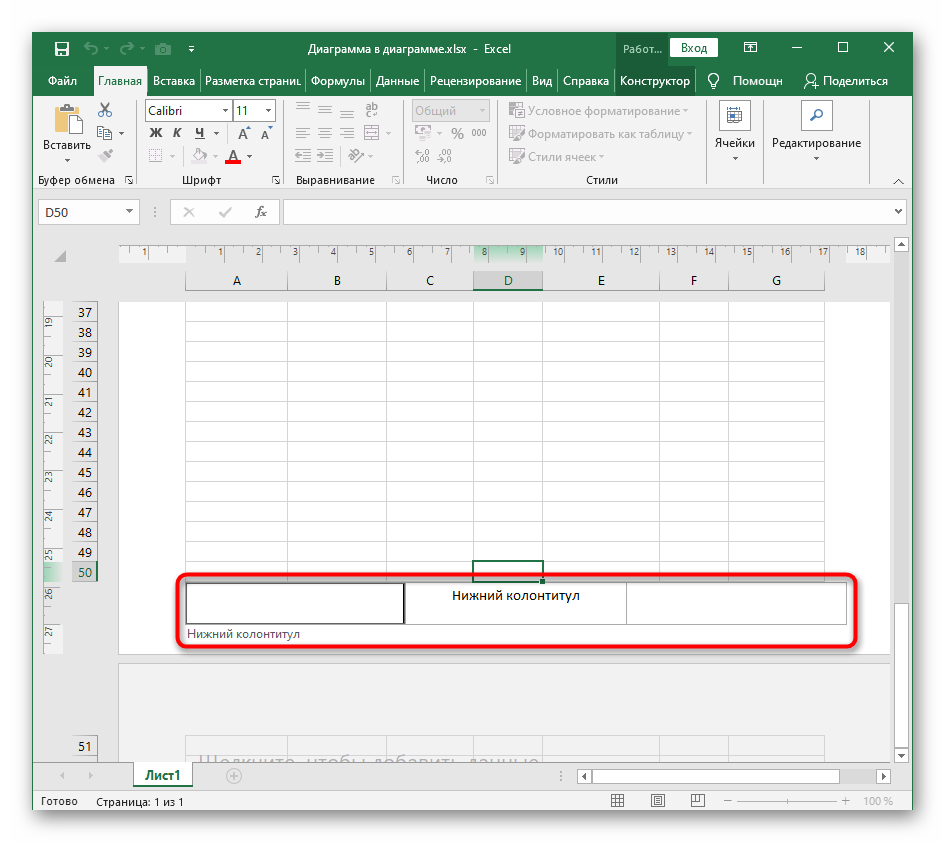
Task: Switch to the Формулы tab
Action: tap(337, 81)
